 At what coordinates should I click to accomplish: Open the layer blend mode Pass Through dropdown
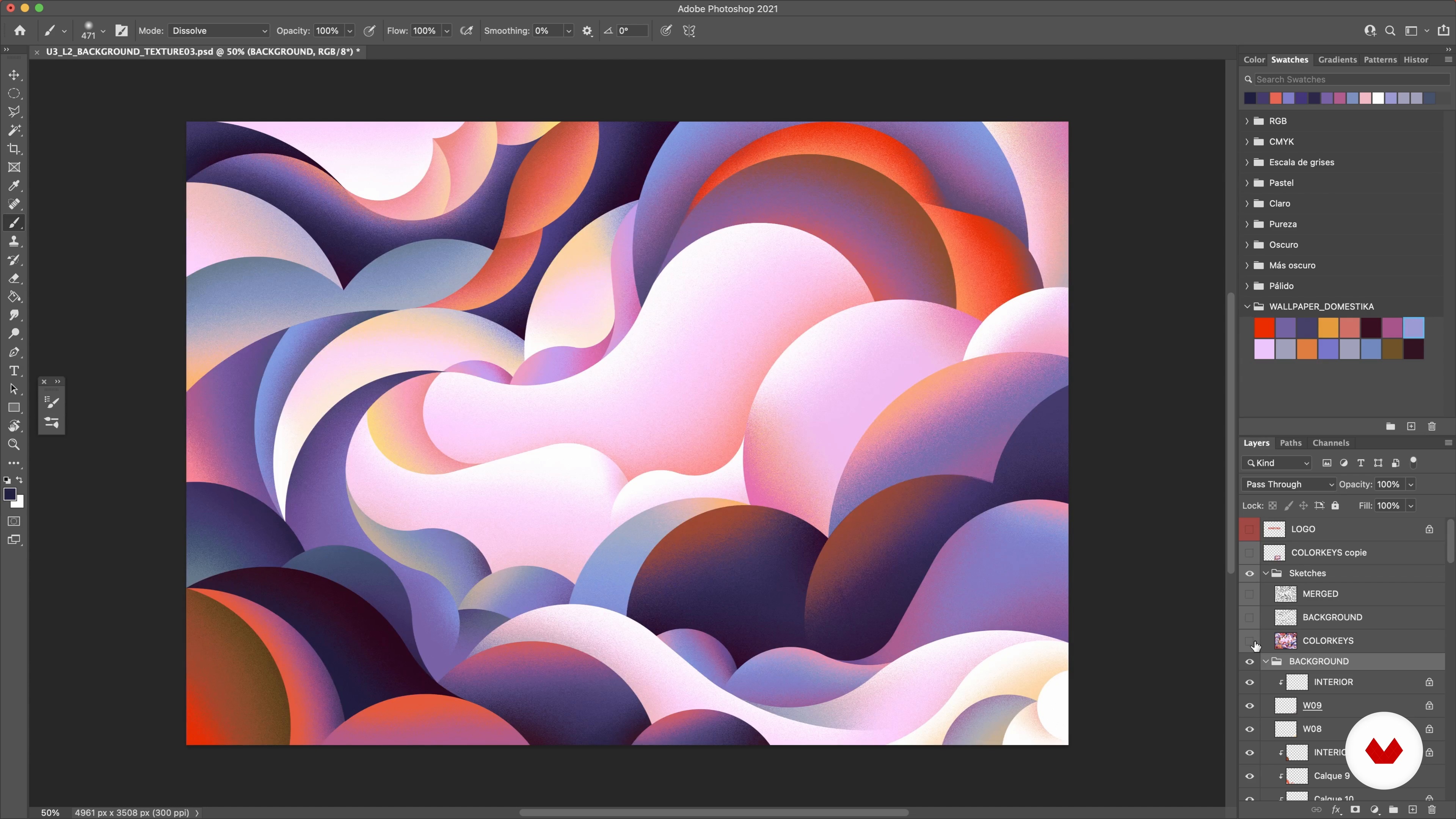(1289, 485)
